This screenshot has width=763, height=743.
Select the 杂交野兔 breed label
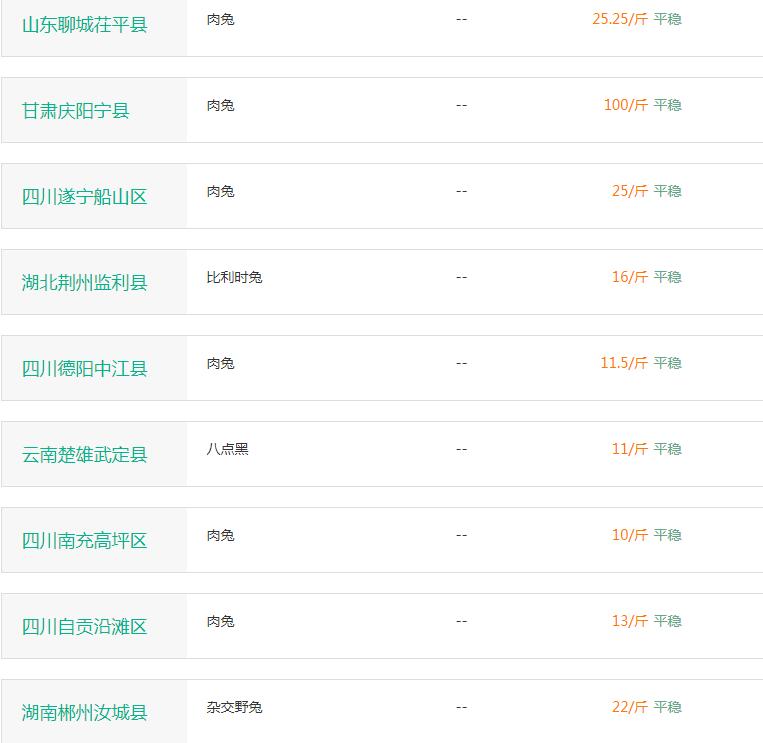235,707
